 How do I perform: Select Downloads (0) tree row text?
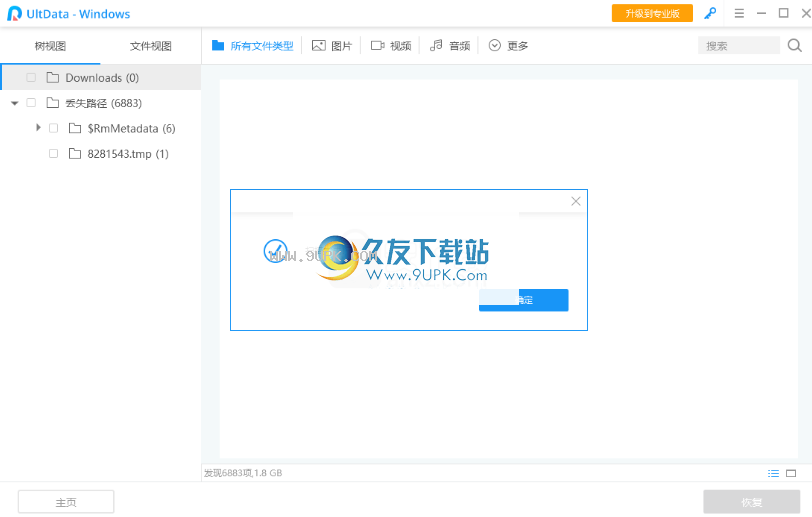[102, 78]
